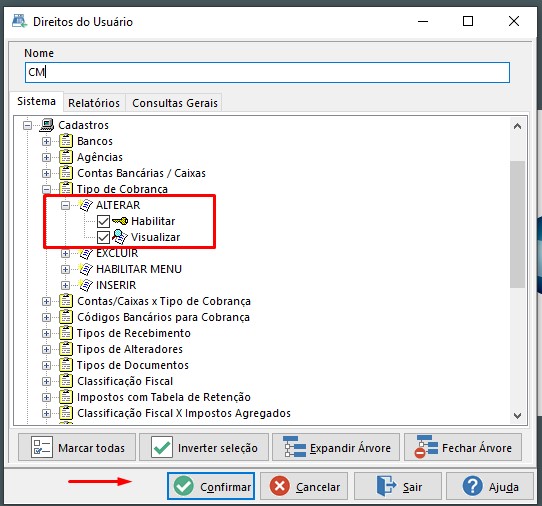Screen dimensions: 542x506
Task: Click the Nome input field
Action: pos(267,73)
